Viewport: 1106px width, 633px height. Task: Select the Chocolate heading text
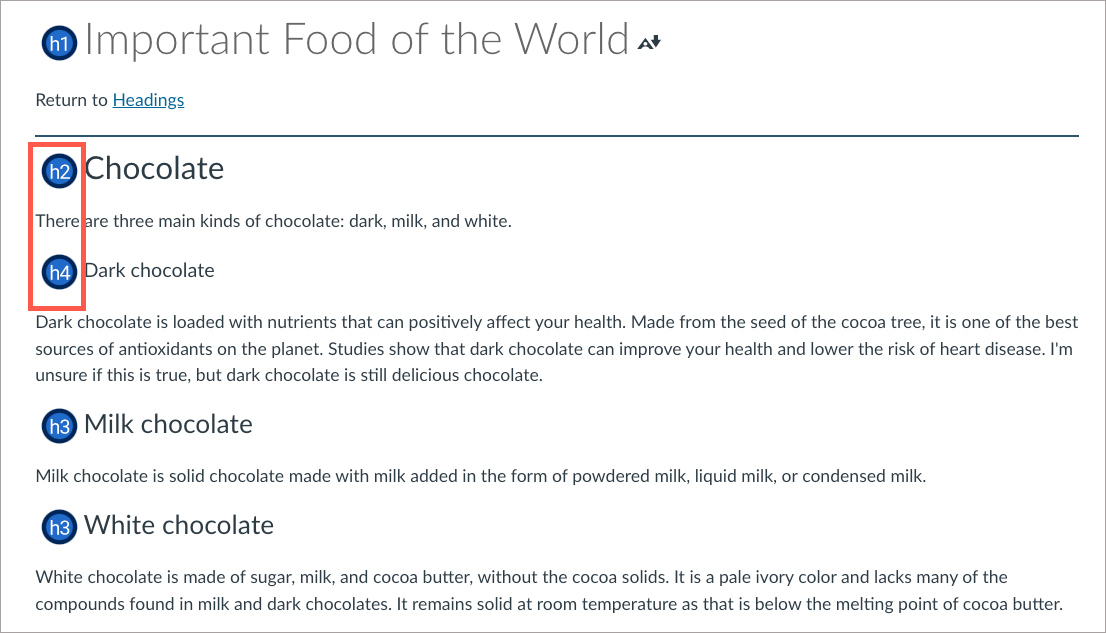[x=154, y=169]
